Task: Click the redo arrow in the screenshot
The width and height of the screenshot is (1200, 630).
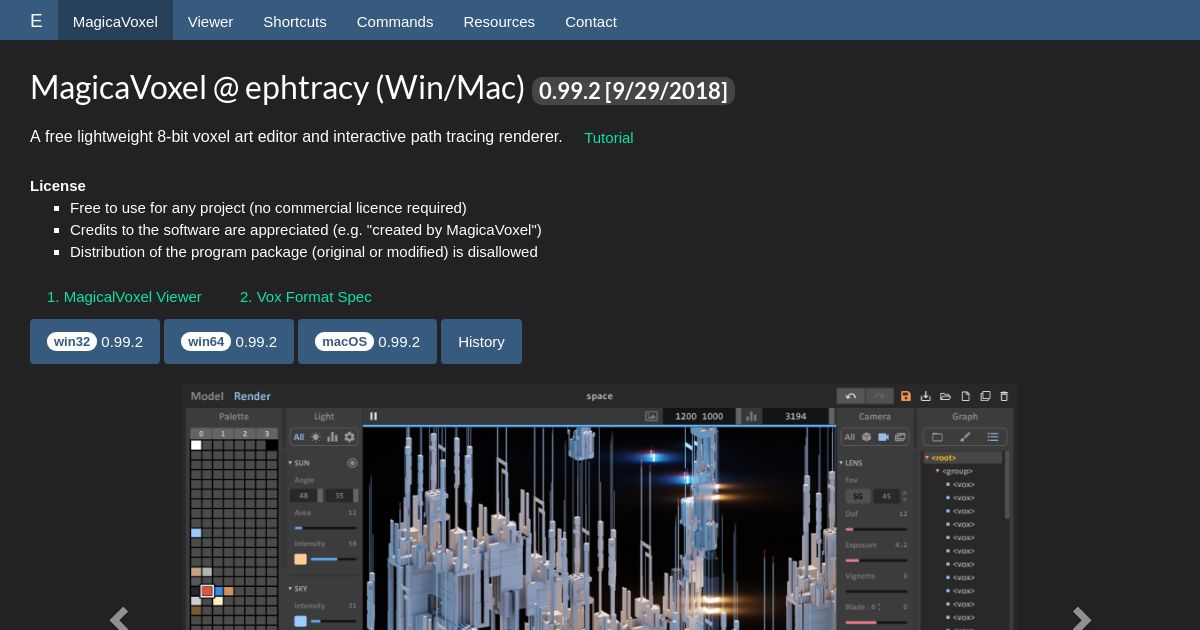Action: 879,396
